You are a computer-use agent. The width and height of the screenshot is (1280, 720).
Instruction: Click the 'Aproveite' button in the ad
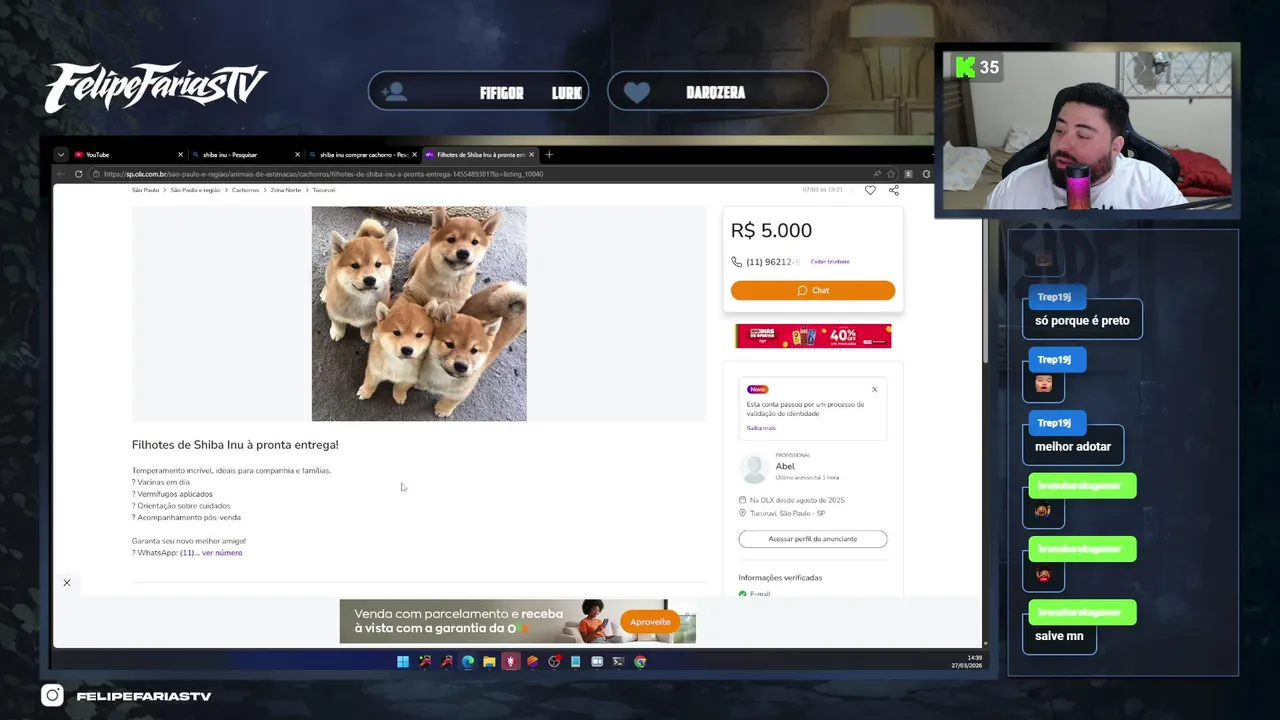coord(650,622)
